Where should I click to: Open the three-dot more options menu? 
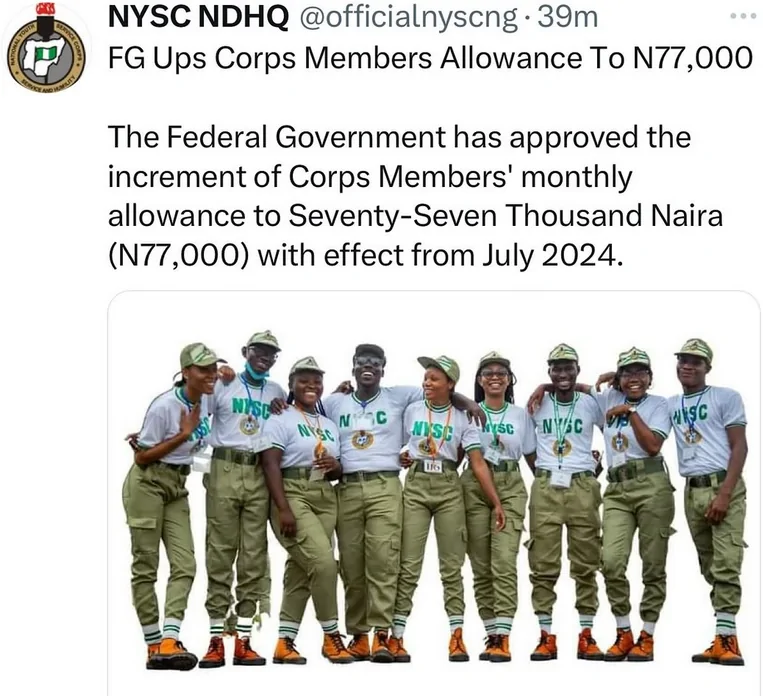point(744,16)
